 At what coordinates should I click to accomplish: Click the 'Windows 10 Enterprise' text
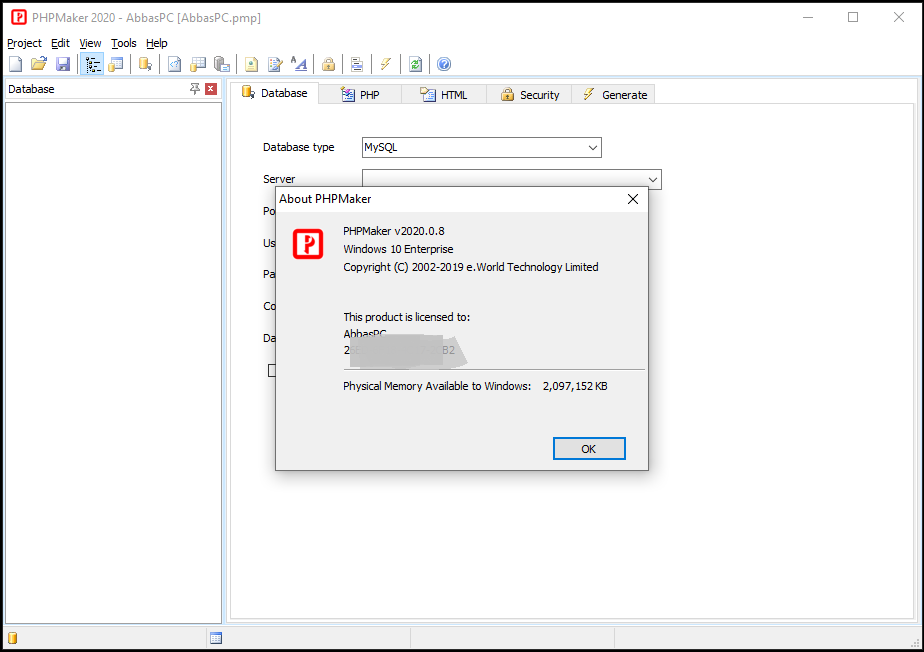coord(398,249)
